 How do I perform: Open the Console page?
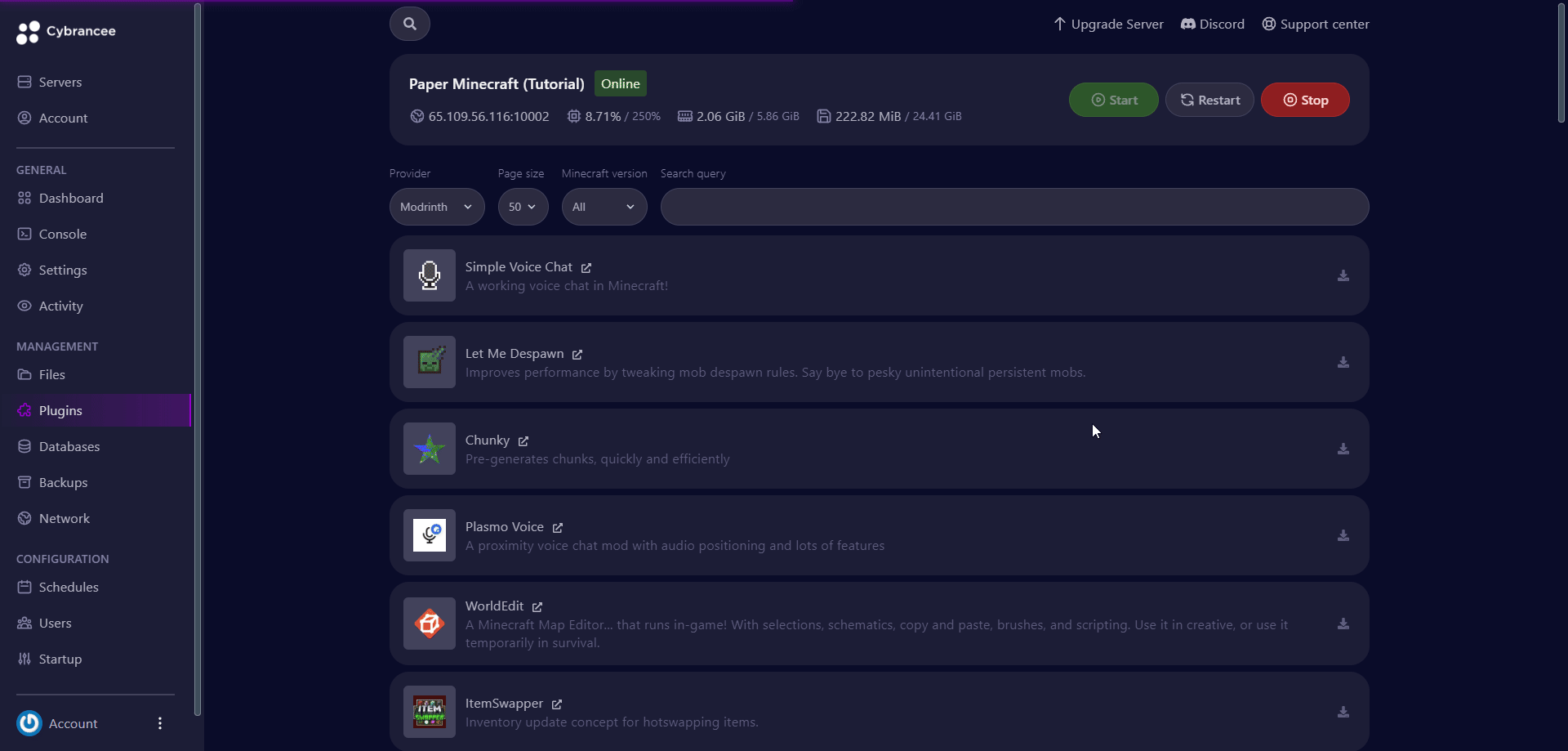click(96, 234)
